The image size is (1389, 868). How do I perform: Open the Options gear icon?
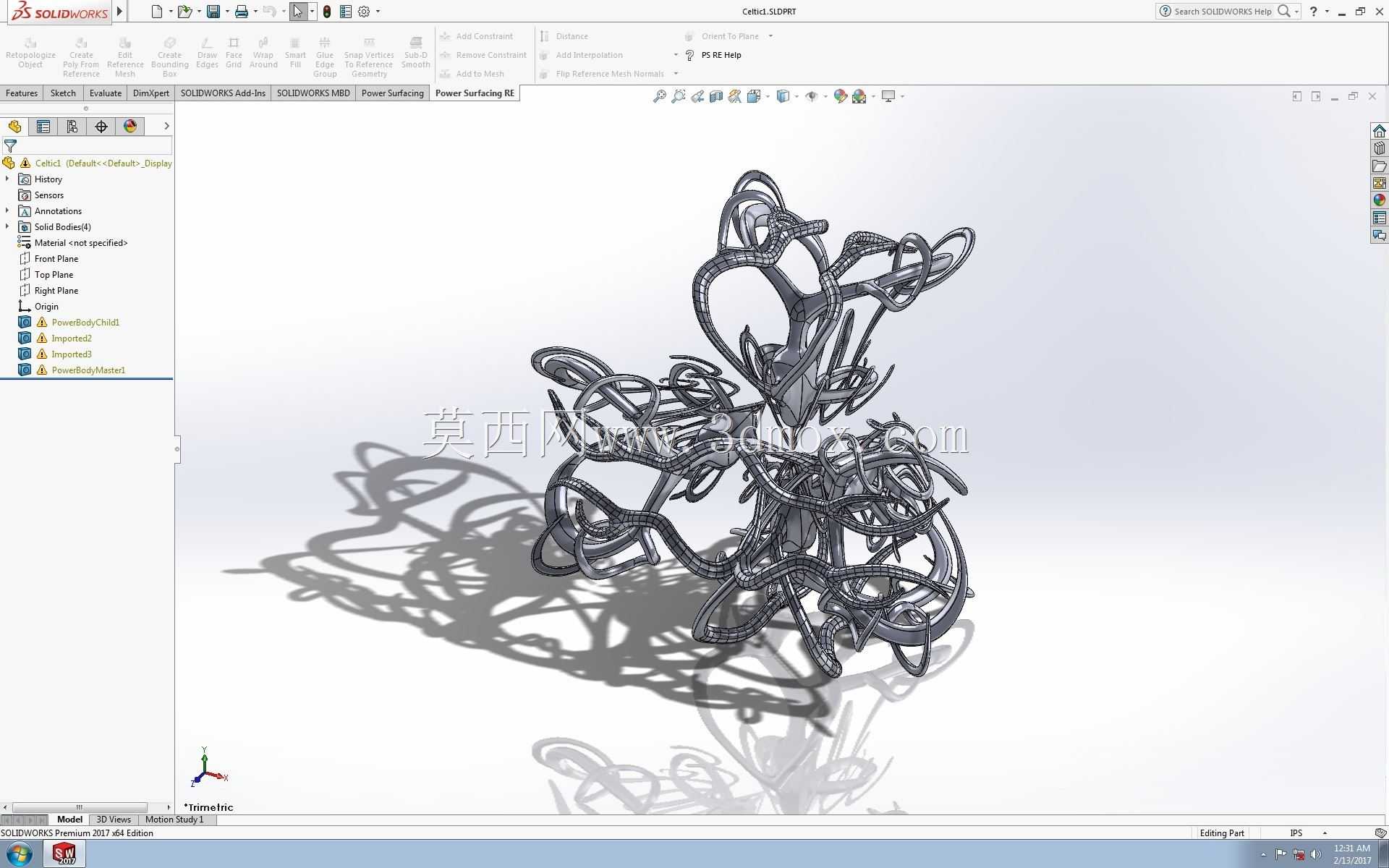point(364,12)
